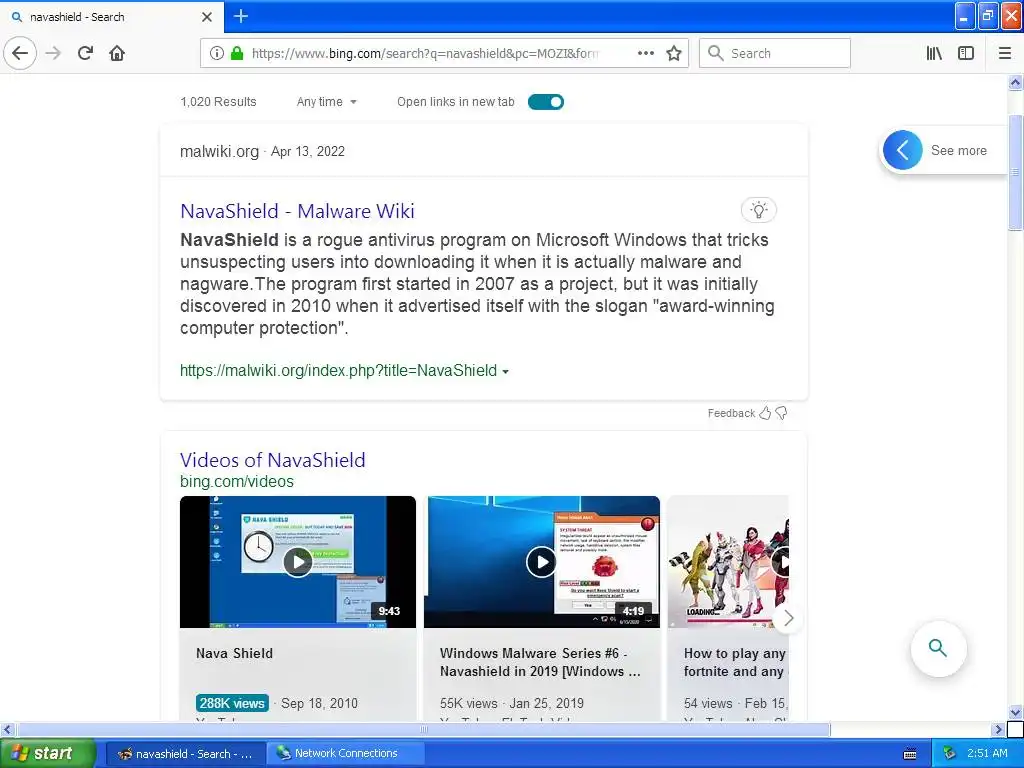Click the lightbulb icon beside NavaShield result
Viewport: 1024px width, 768px height.
point(758,210)
